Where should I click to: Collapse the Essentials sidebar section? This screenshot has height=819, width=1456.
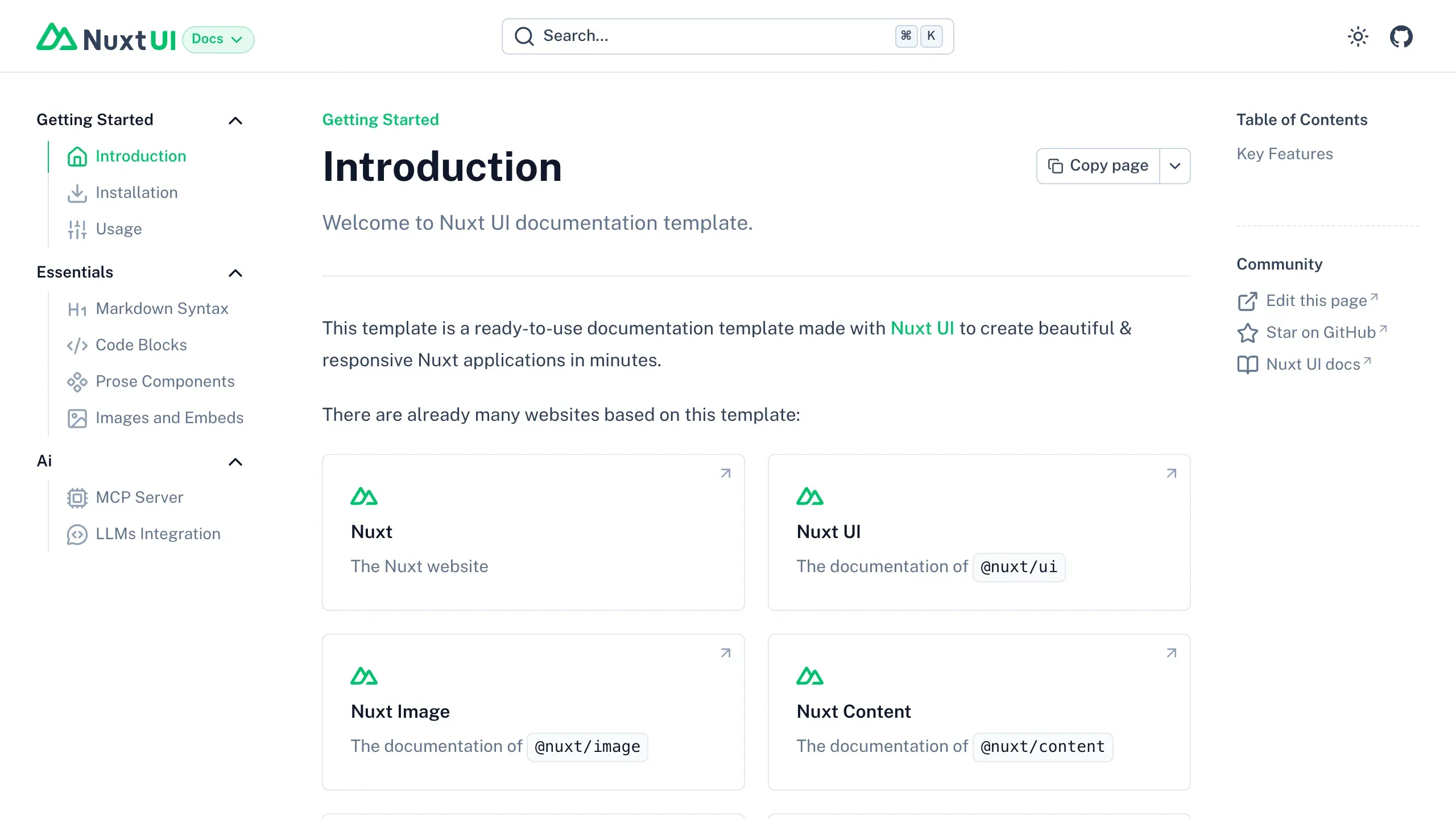point(235,273)
